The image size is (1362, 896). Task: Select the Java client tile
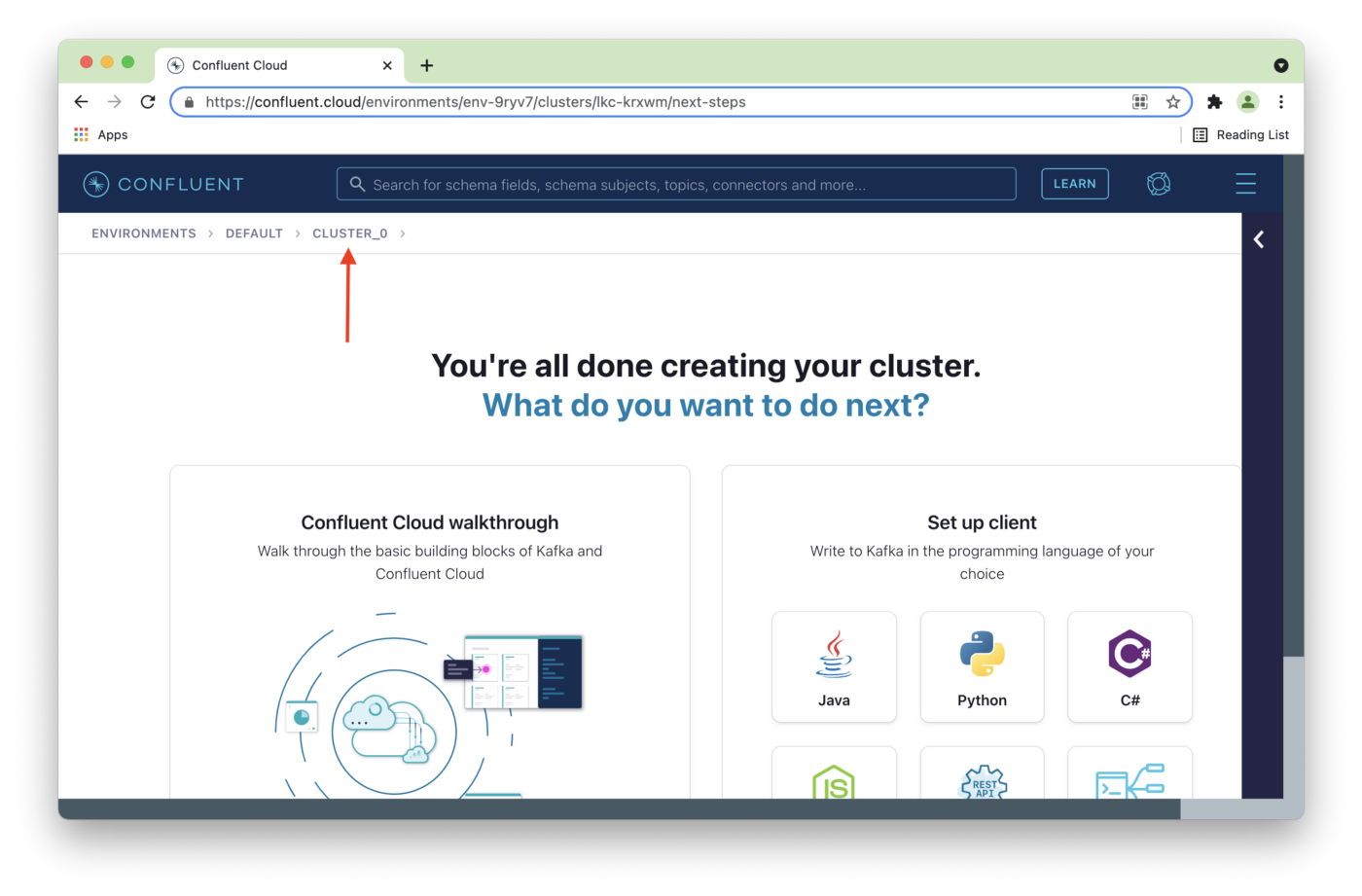834,667
